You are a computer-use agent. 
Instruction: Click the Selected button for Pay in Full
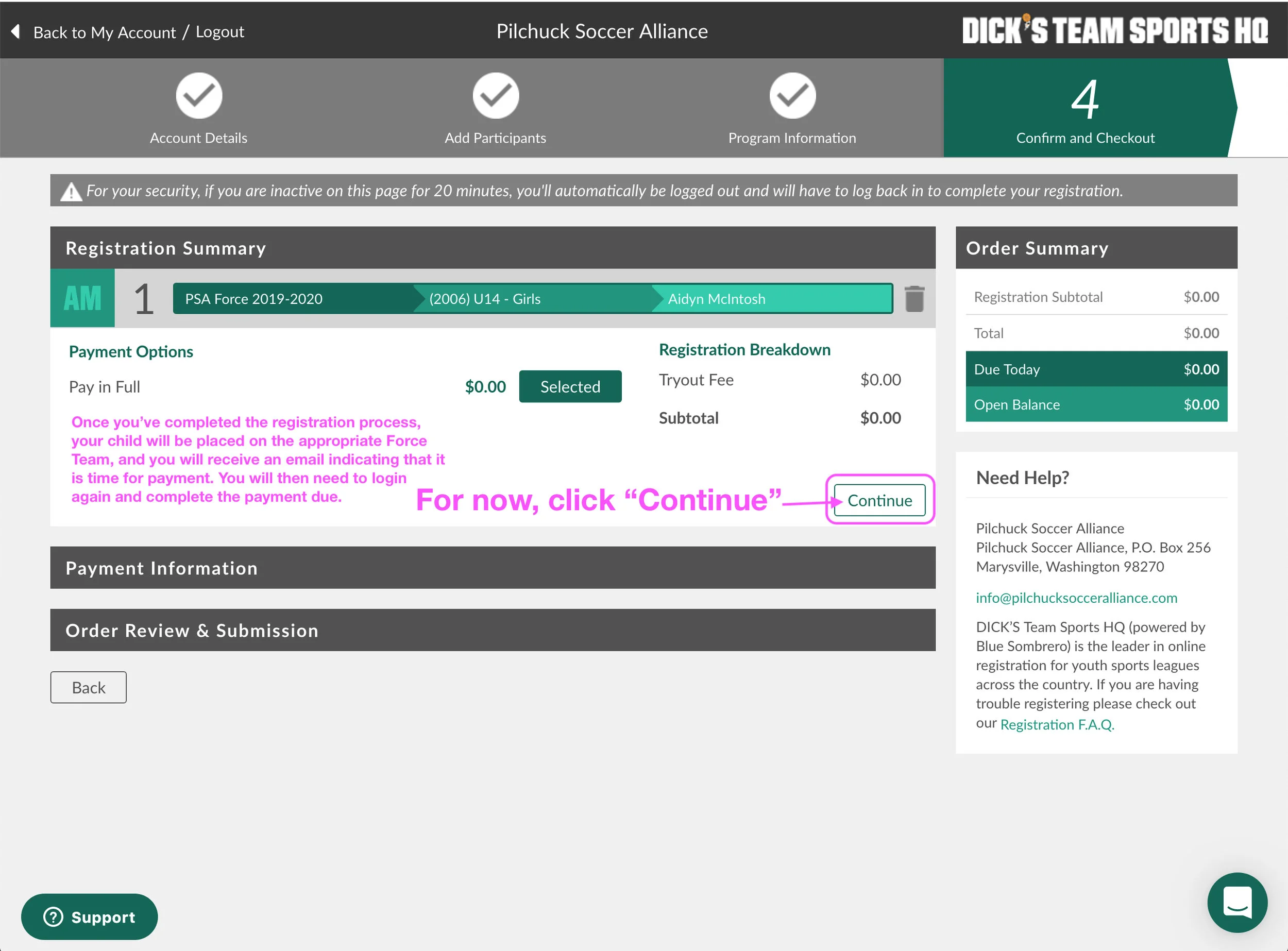[x=570, y=387]
